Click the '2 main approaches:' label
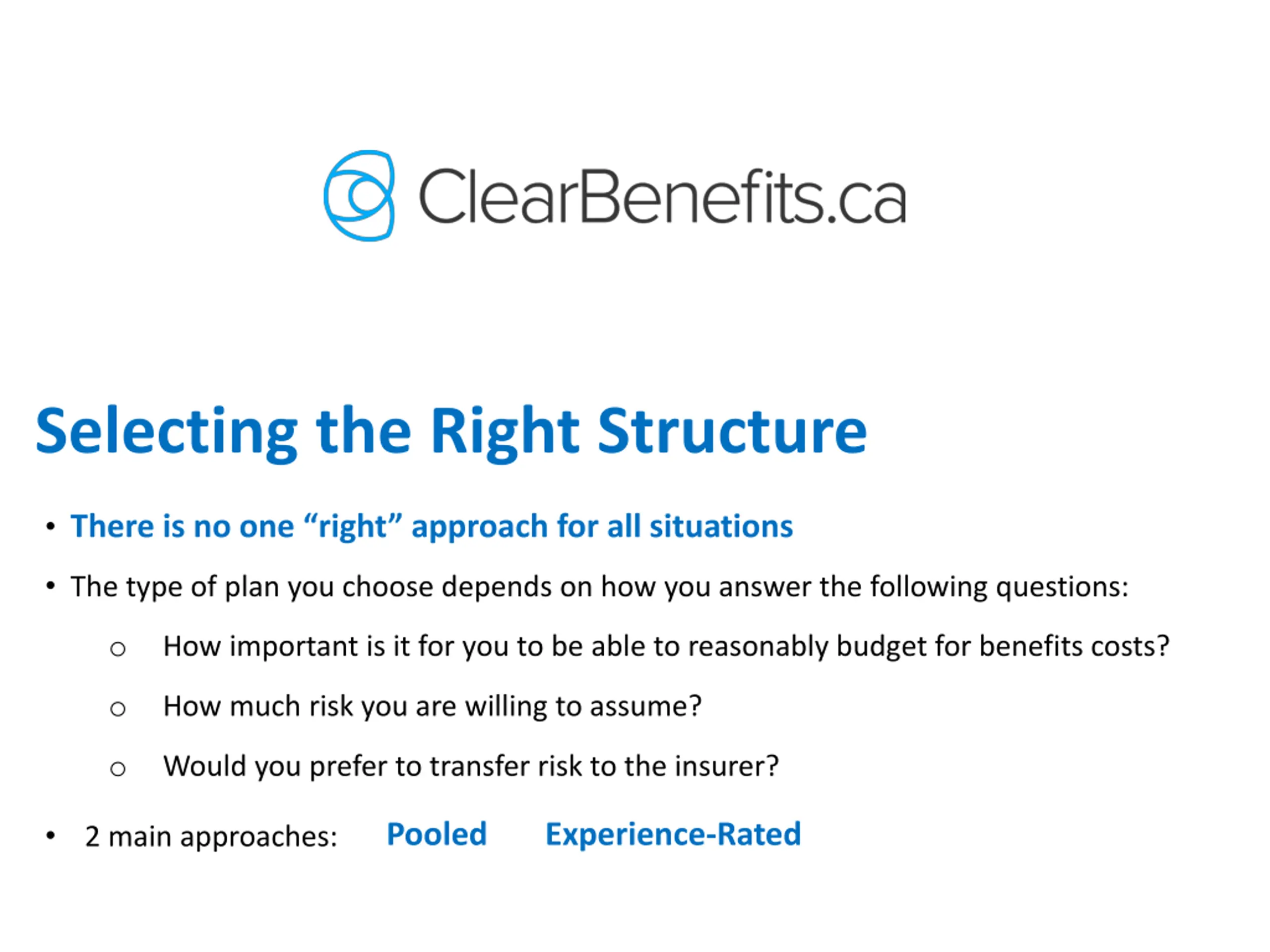This screenshot has height=952, width=1270. 211,836
